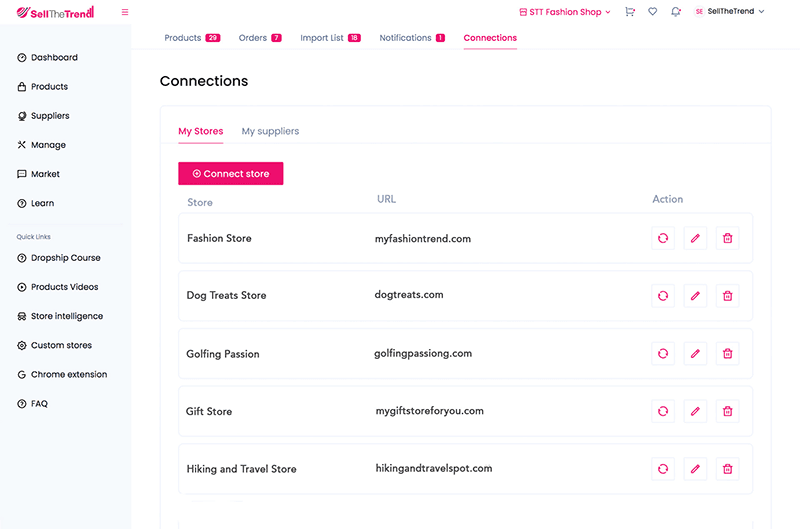
Task: Open the SellTheTrend account menu
Action: tap(730, 12)
